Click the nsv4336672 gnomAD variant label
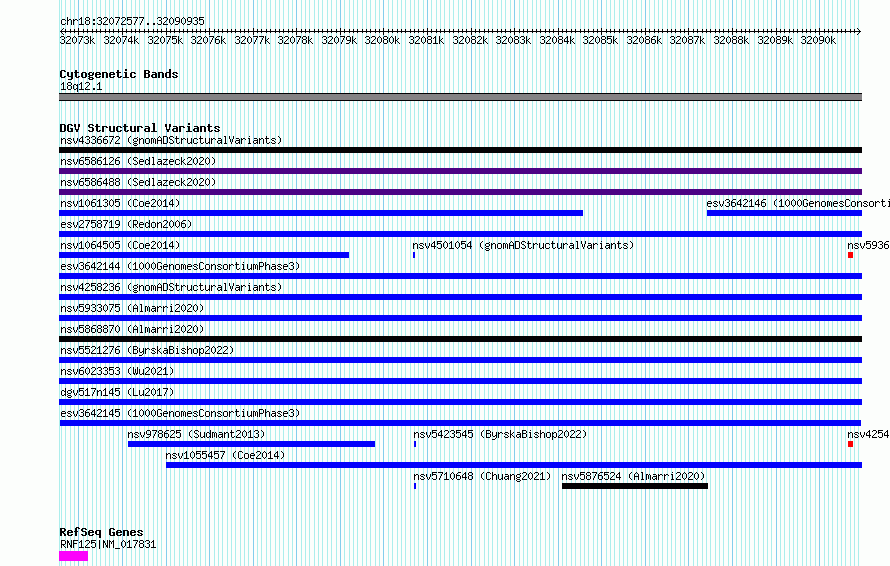Viewport: 890px width, 566px height. tap(171, 140)
